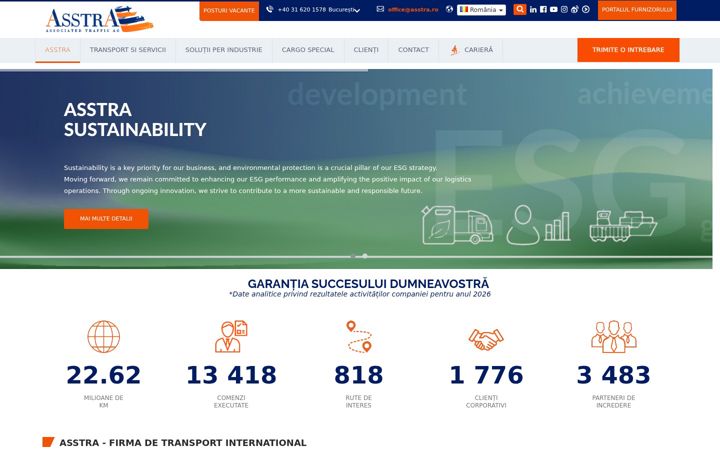The height and width of the screenshot is (450, 720).
Task: Open the Cargo Special menu
Action: coord(308,50)
